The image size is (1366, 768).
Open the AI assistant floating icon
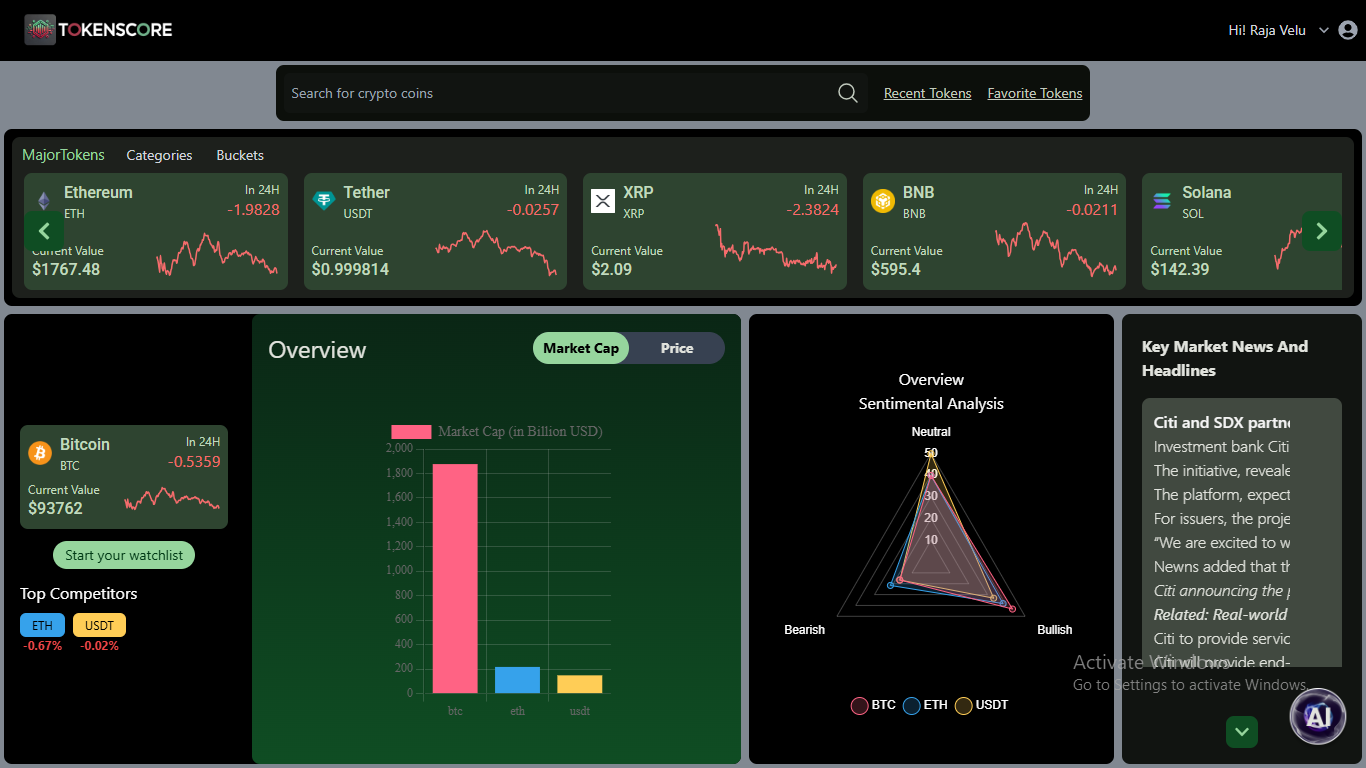[x=1318, y=716]
